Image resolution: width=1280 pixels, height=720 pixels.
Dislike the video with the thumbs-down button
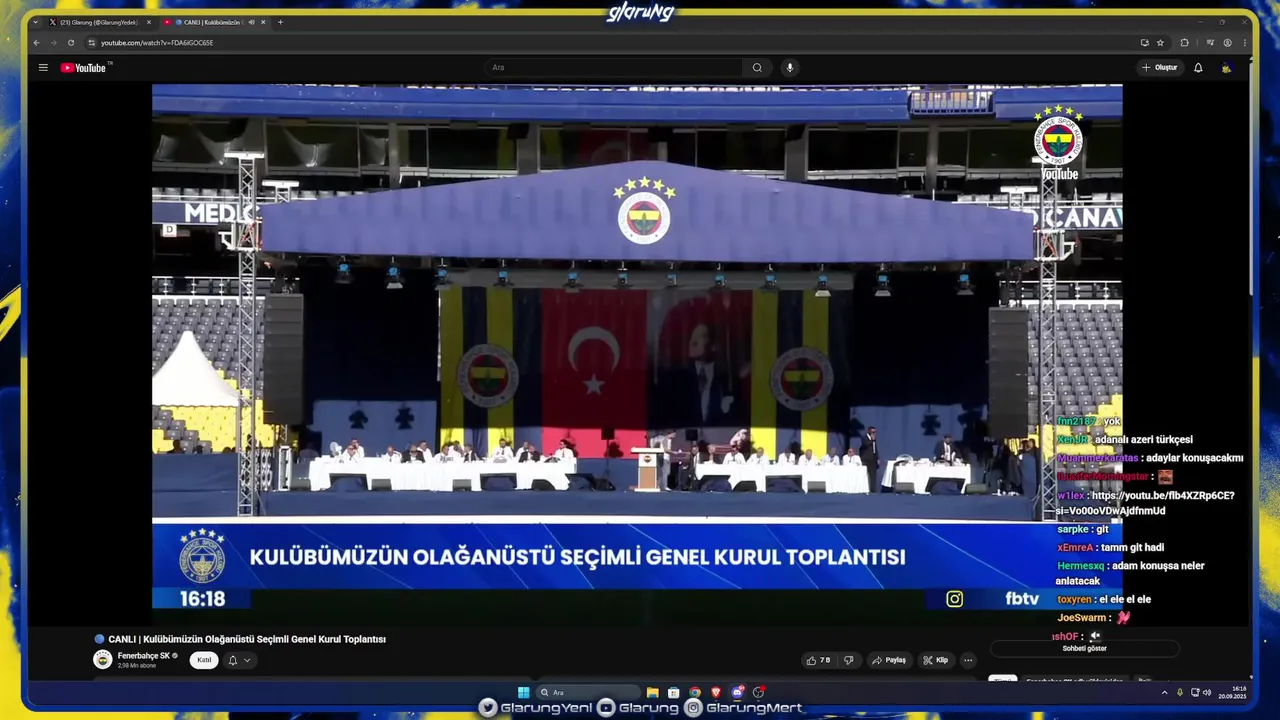point(848,660)
